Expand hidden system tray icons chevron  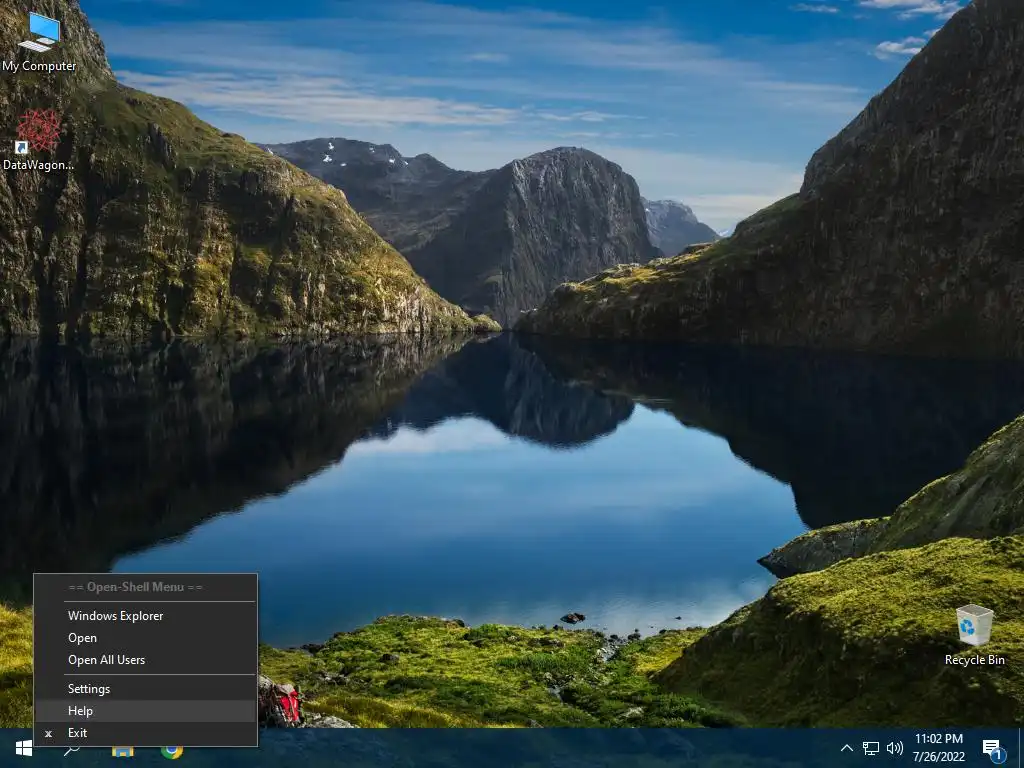click(846, 748)
